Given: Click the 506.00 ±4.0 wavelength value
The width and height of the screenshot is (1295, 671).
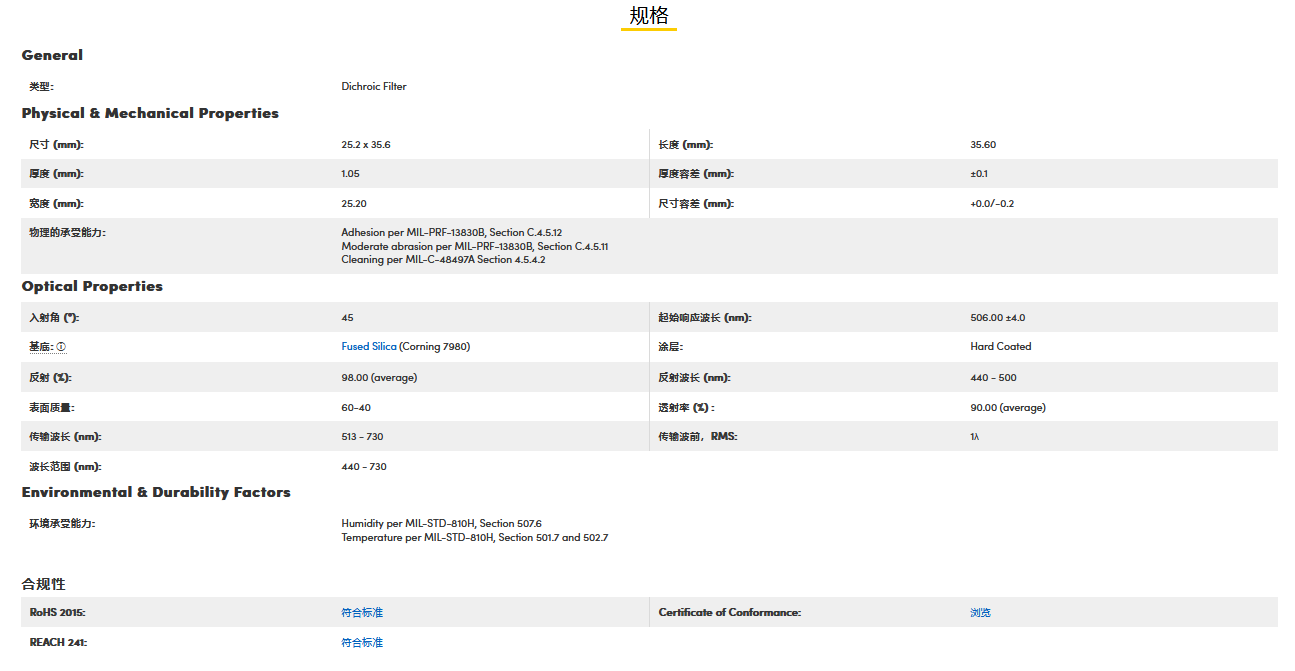Looking at the screenshot, I should pyautogui.click(x=997, y=318).
